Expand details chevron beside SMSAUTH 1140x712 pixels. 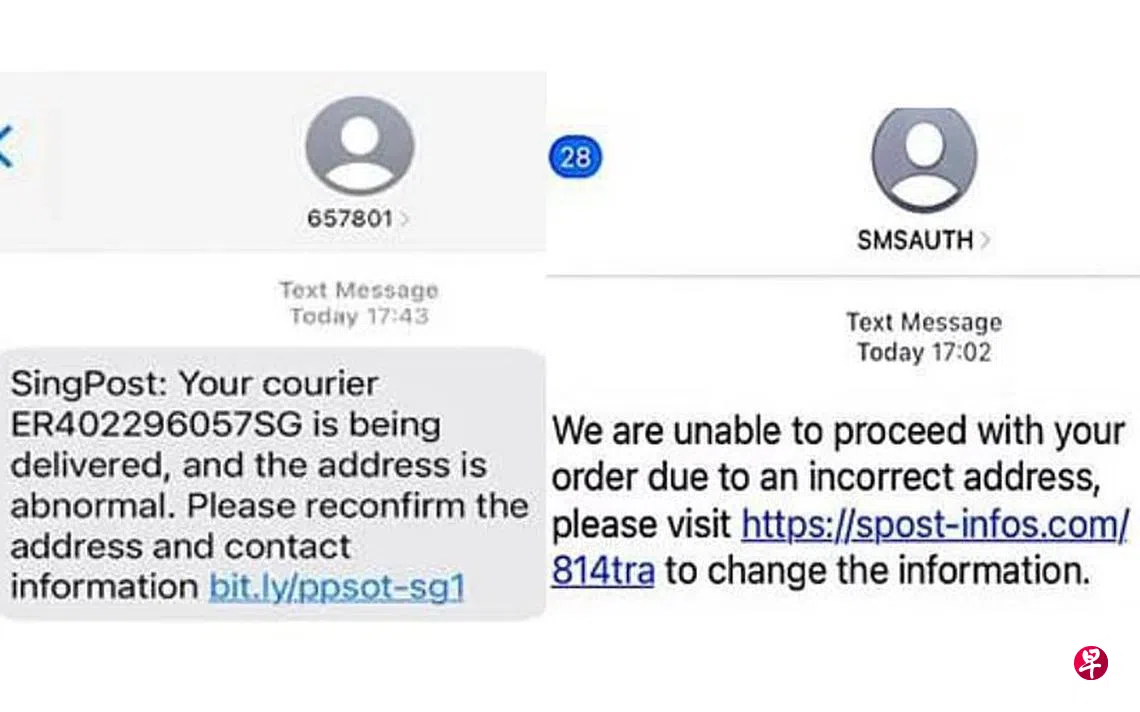[985, 240]
